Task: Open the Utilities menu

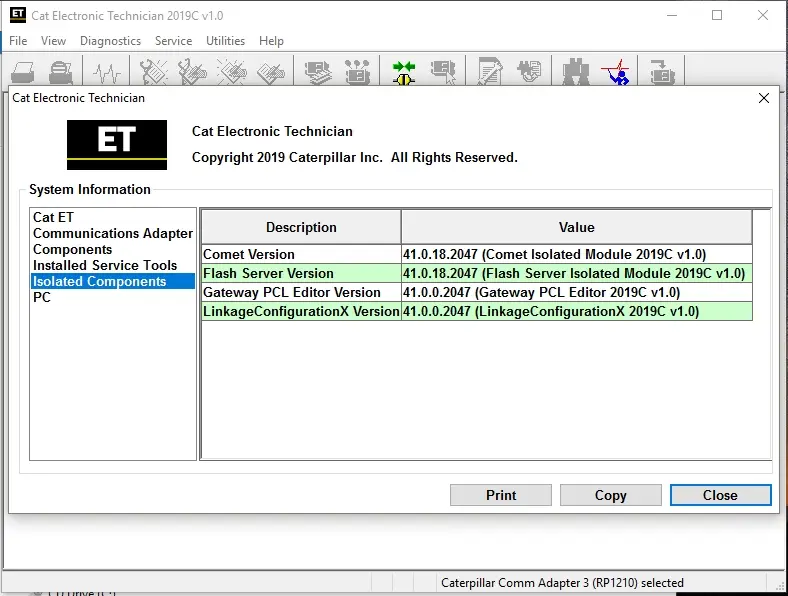Action: [x=225, y=41]
